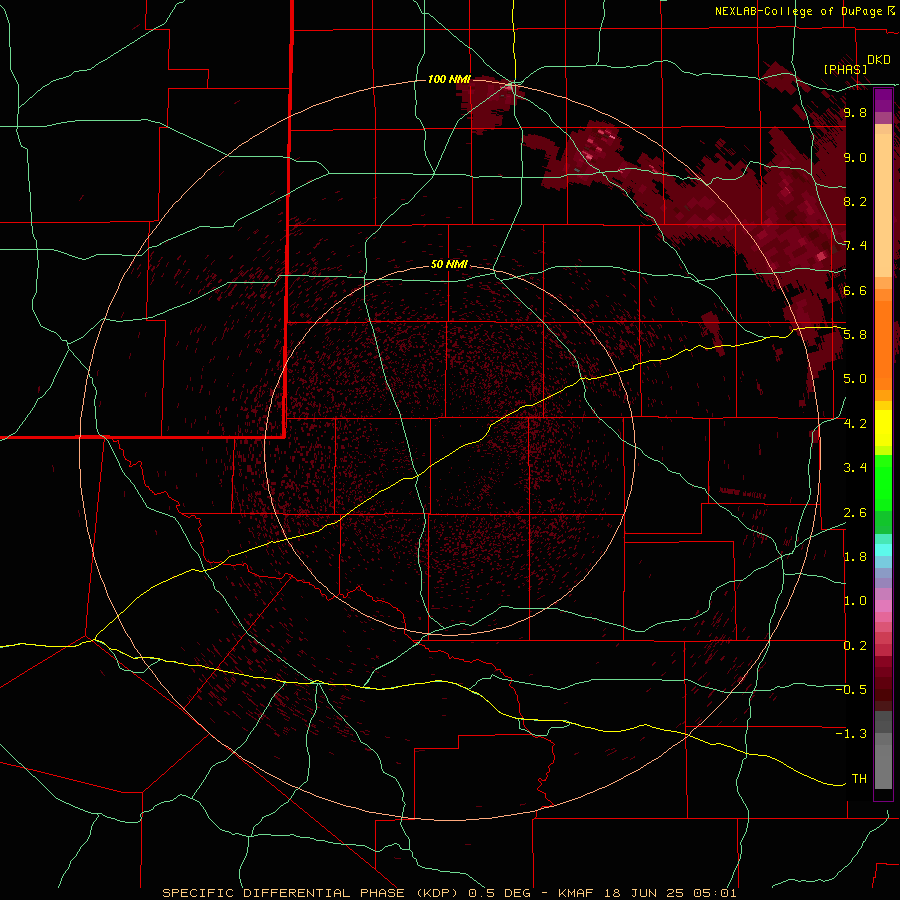Viewport: 900px width, 900px height.
Task: Click the 1.0 scale value
Action: [x=855, y=601]
